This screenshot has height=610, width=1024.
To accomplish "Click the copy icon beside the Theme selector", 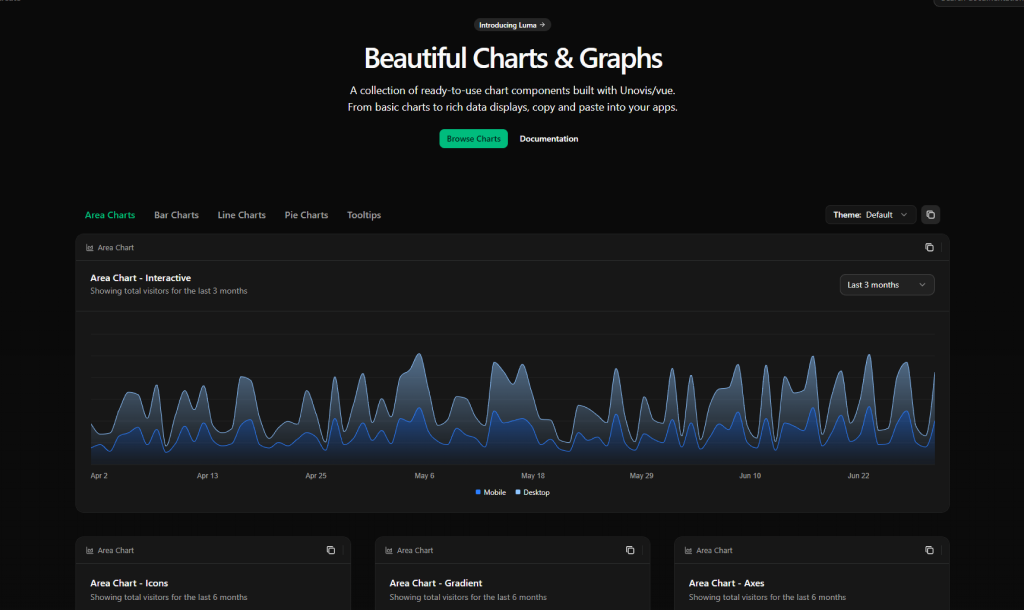I will (930, 214).
